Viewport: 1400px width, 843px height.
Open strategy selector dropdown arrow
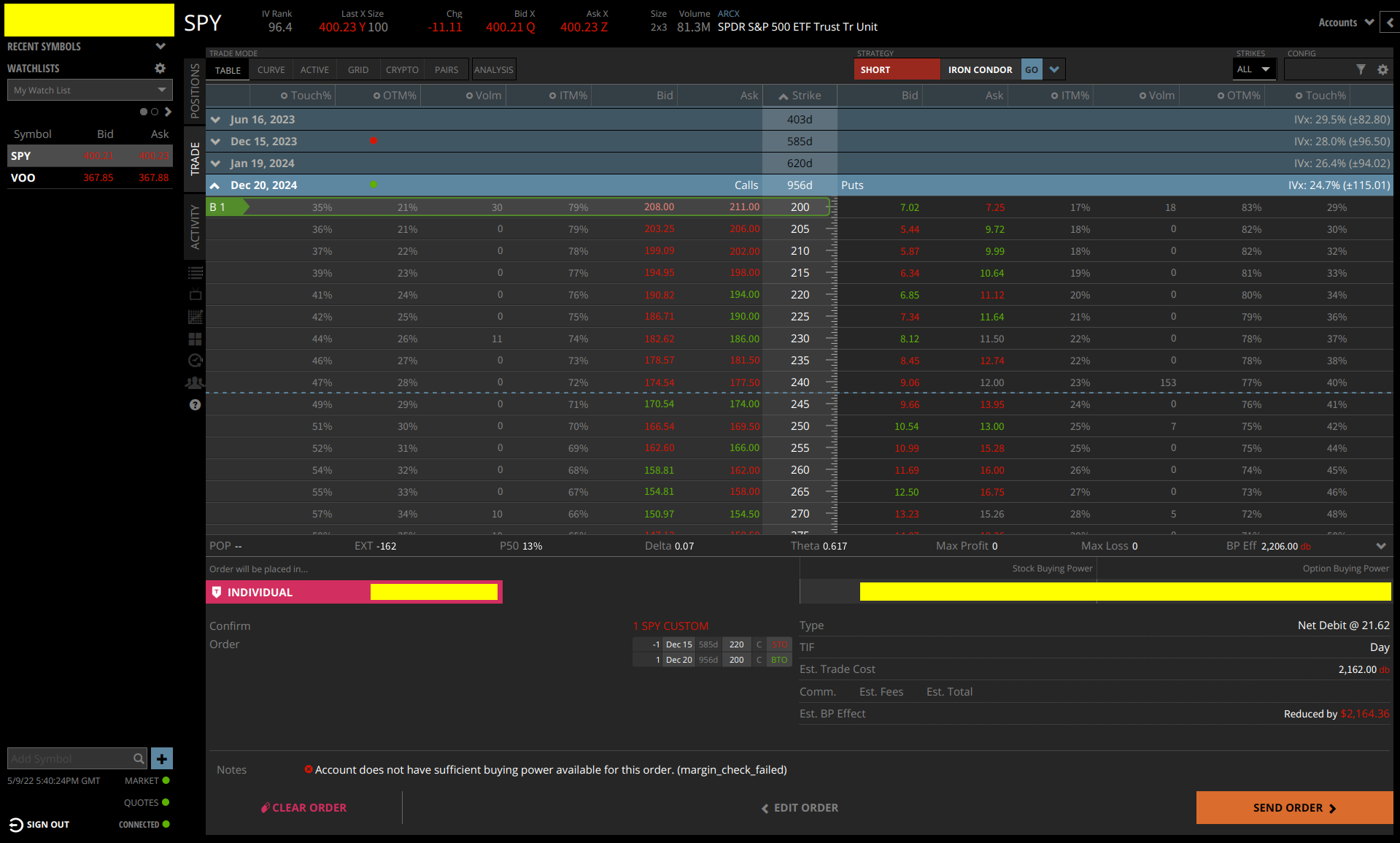coord(1054,69)
